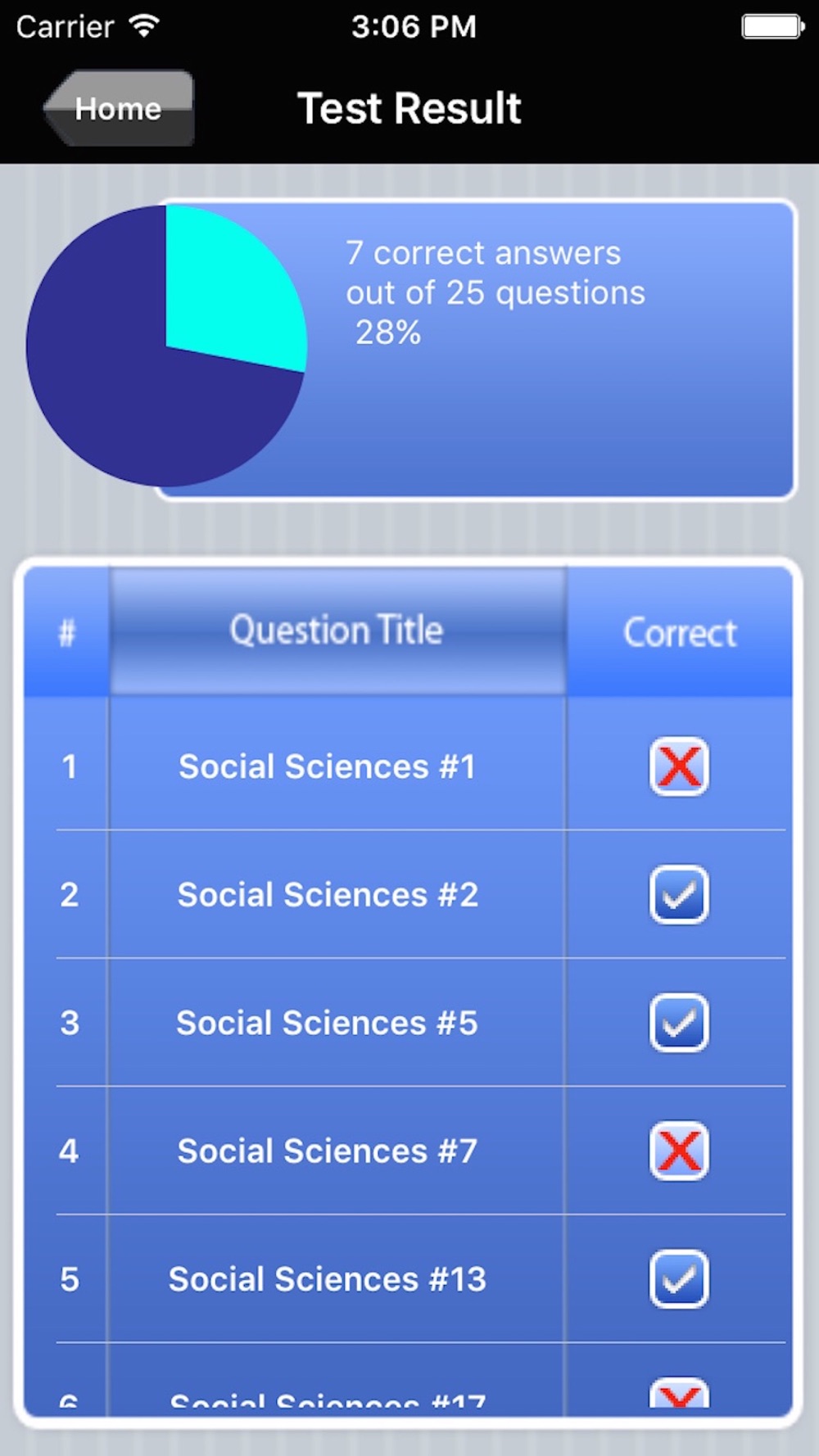Tap the Home back button

[119, 108]
